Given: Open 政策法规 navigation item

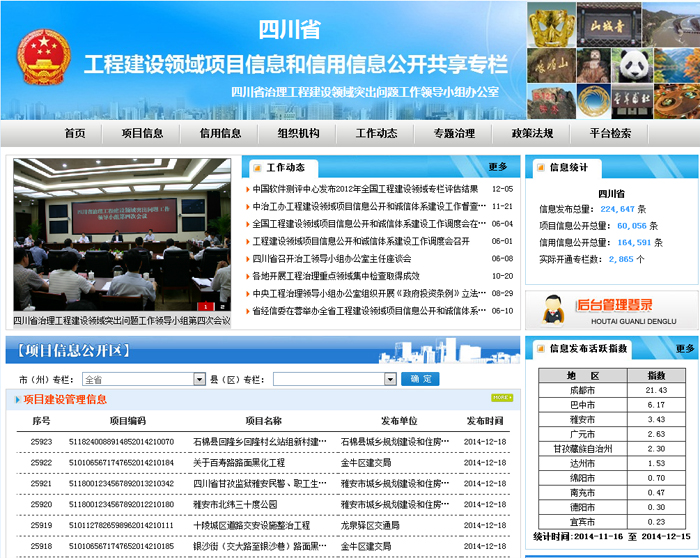Looking at the screenshot, I should click(532, 133).
